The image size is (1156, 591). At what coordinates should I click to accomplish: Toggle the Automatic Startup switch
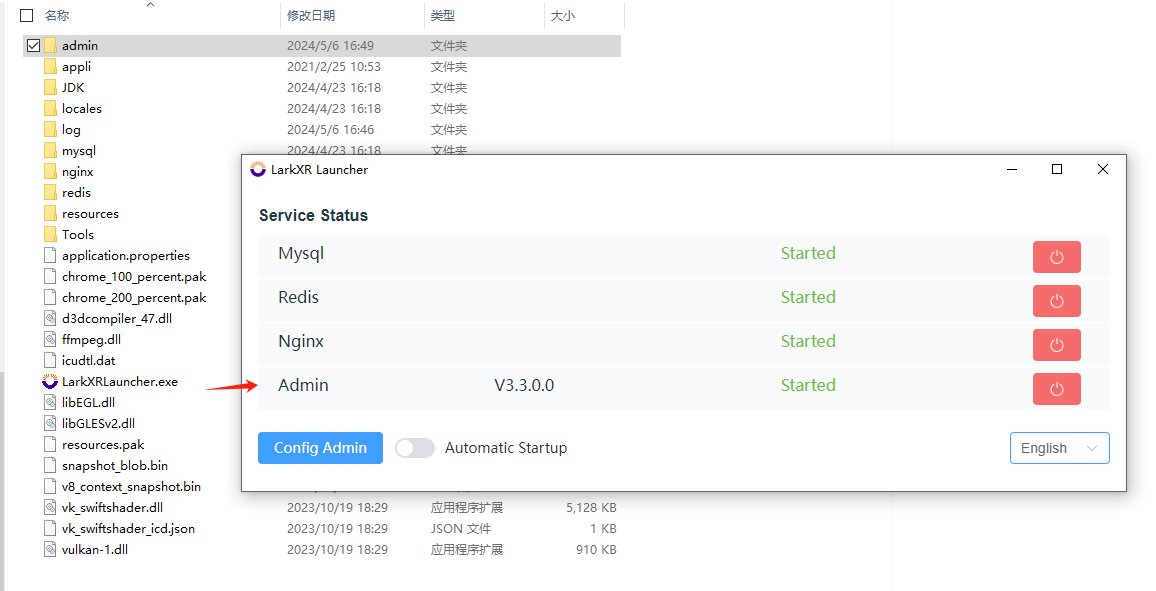414,448
